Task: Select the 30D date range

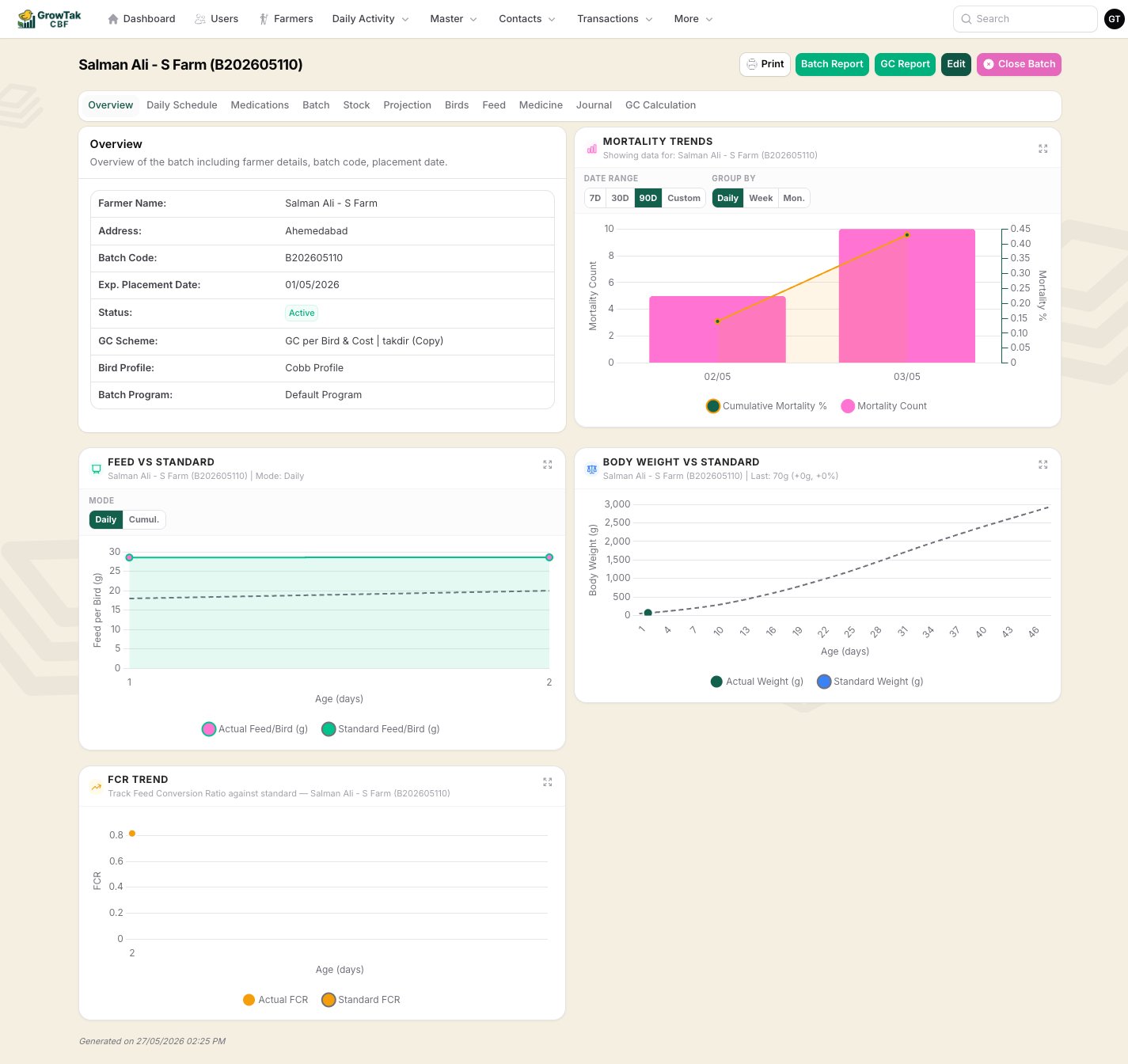Action: 620,198
